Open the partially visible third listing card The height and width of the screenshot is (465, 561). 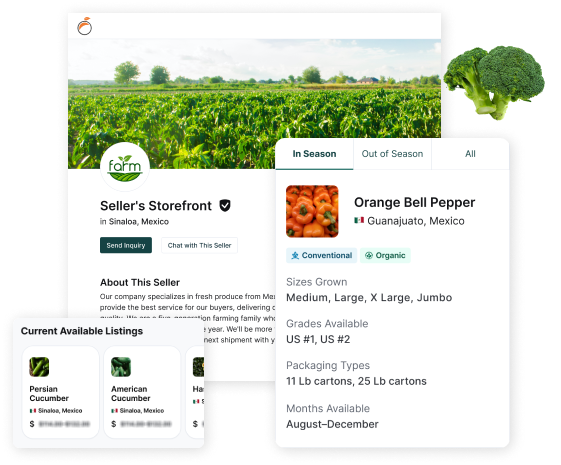pyautogui.click(x=195, y=392)
